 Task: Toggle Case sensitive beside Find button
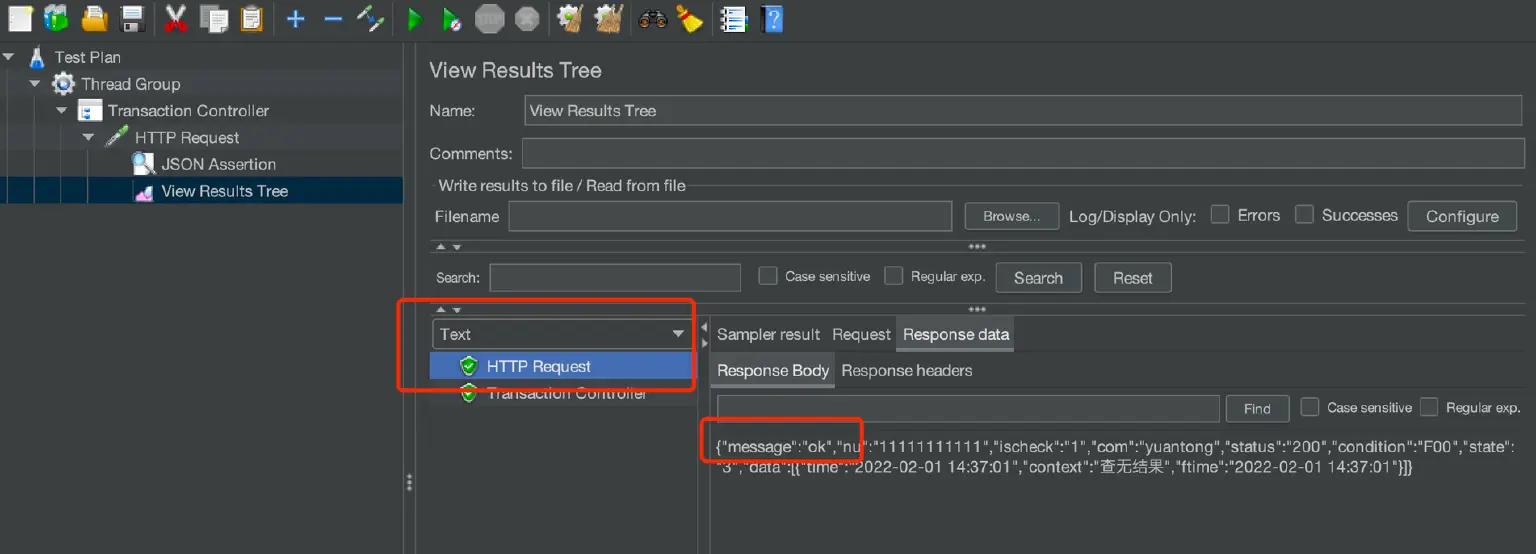pyautogui.click(x=1310, y=407)
